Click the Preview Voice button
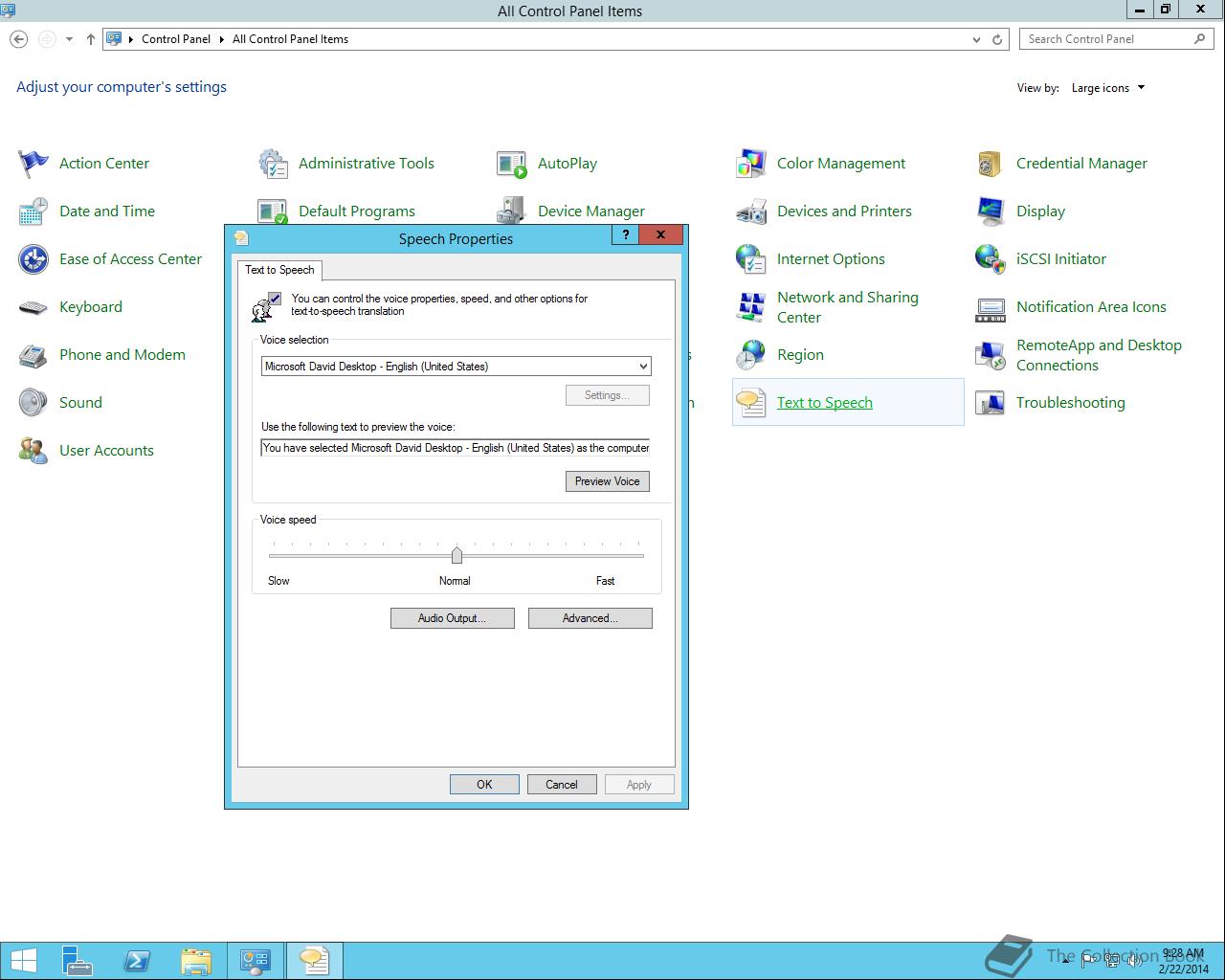Image resolution: width=1225 pixels, height=980 pixels. [x=608, y=481]
